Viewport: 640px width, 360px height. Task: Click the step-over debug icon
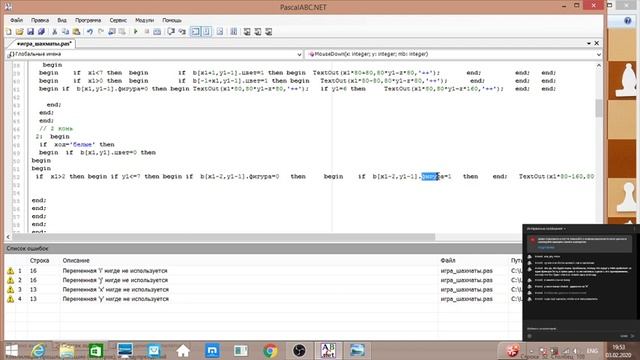171,31
